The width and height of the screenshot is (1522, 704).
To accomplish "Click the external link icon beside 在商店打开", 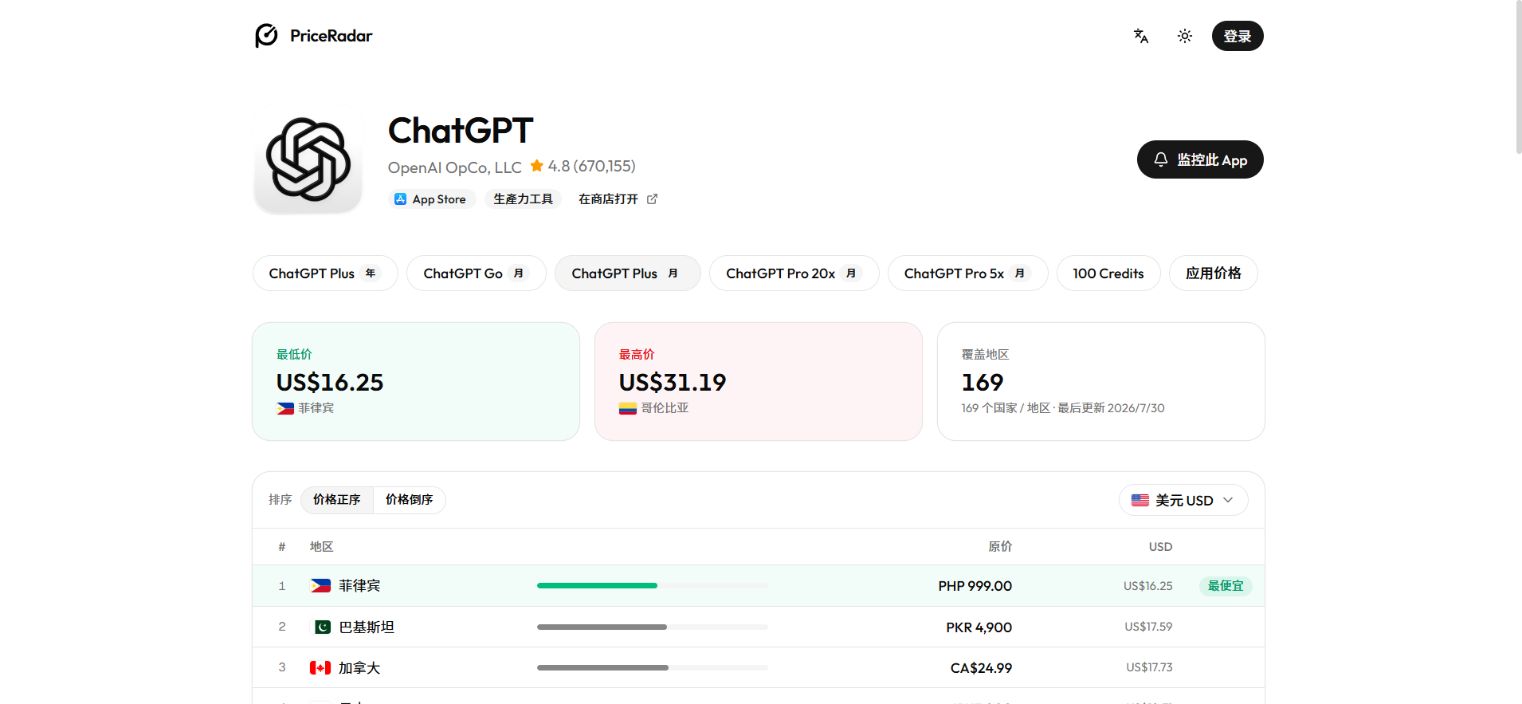I will point(652,199).
